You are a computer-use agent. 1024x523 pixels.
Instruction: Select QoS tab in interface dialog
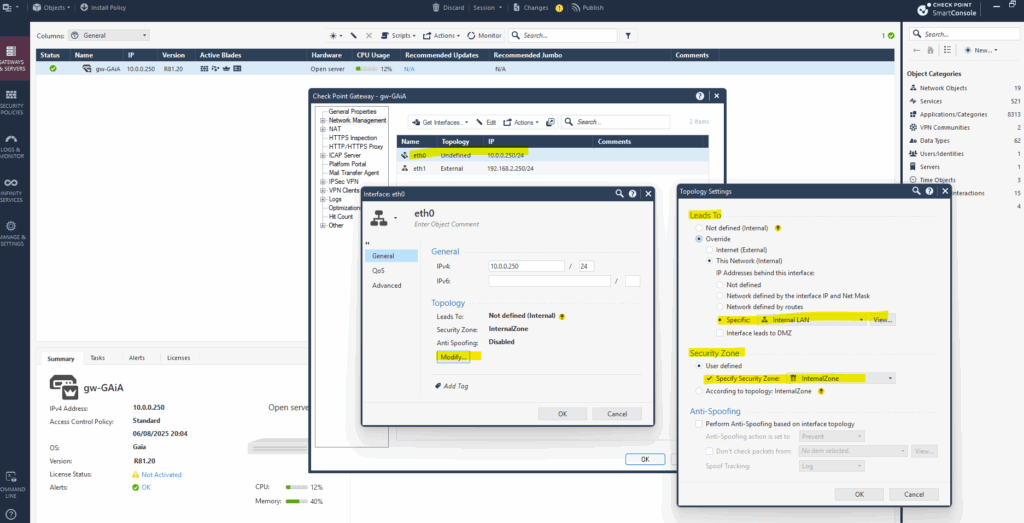[391, 270]
